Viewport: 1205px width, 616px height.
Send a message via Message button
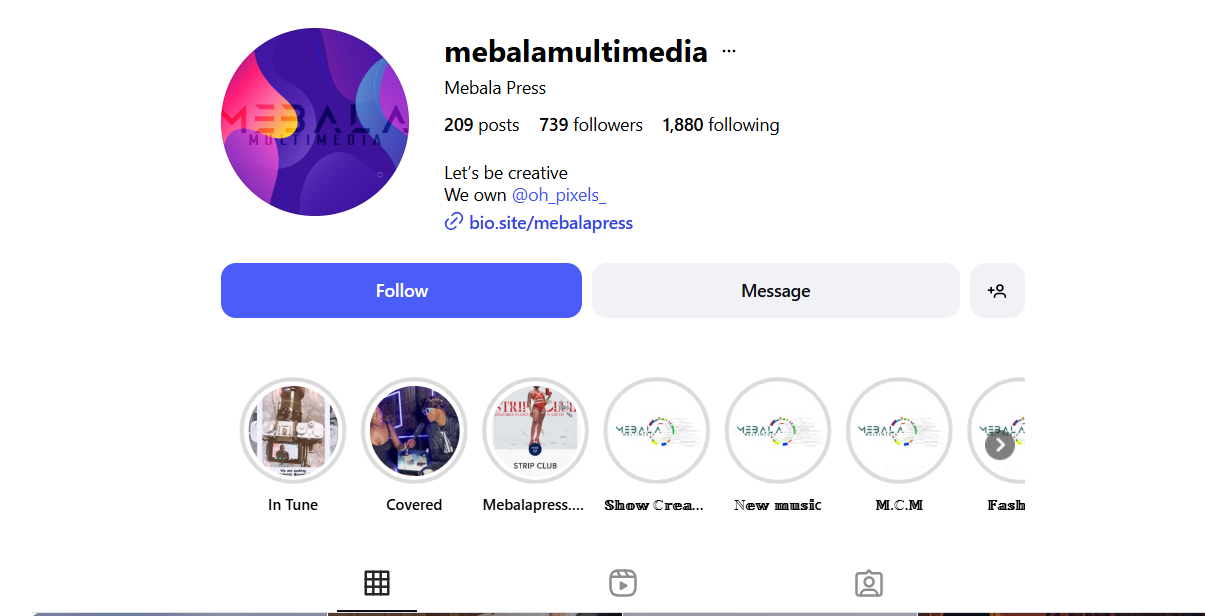coord(776,291)
